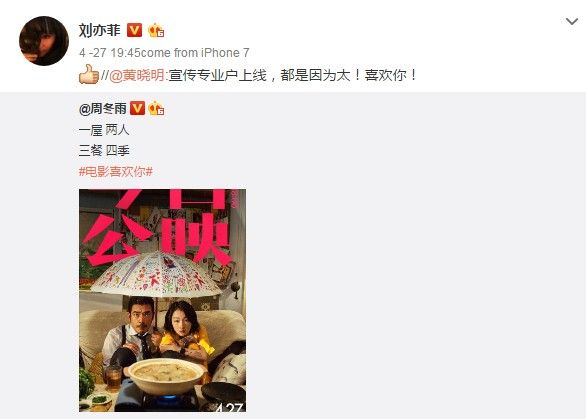Viewport: 586px width, 419px height.
Task: Click the original post text 一屋 两人
Action: [x=104, y=130]
